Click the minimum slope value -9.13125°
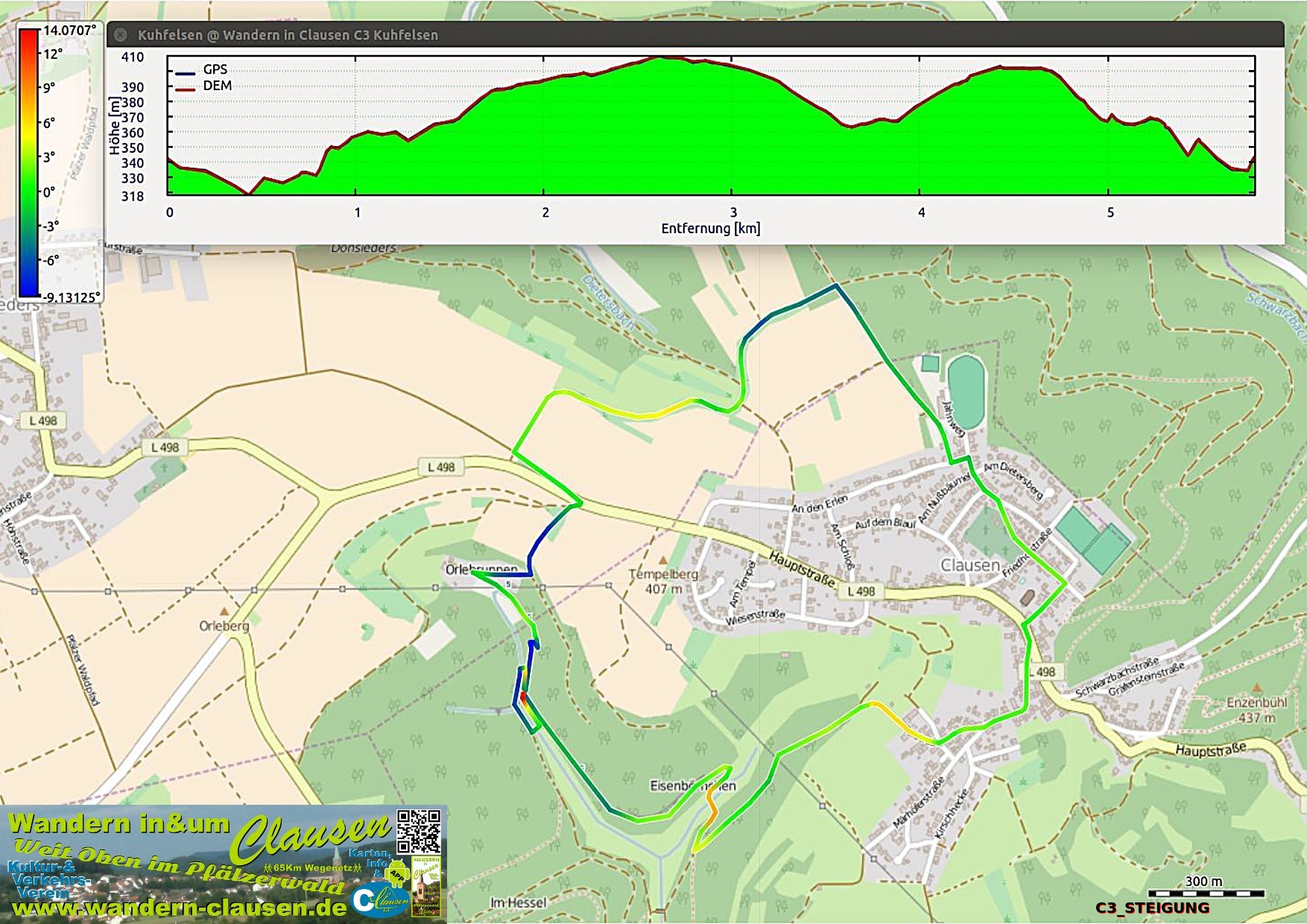The width and height of the screenshot is (1307, 924). [x=71, y=297]
